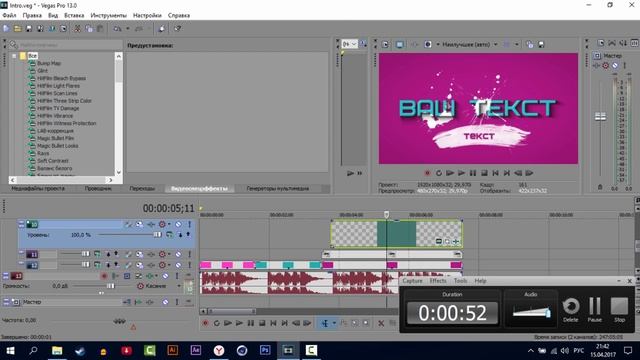Click the Save project toolbar icon

point(29,29)
